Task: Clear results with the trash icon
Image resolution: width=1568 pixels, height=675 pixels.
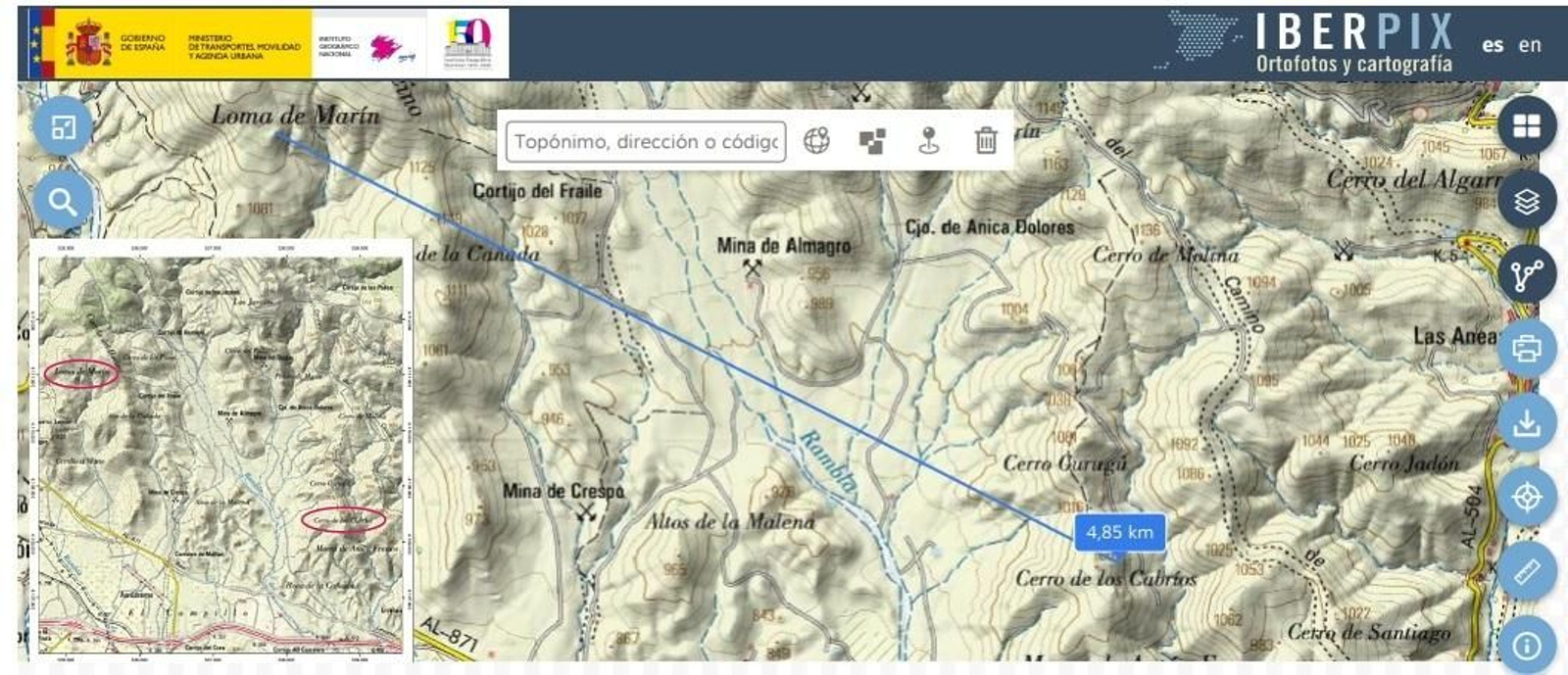Action: point(986,141)
